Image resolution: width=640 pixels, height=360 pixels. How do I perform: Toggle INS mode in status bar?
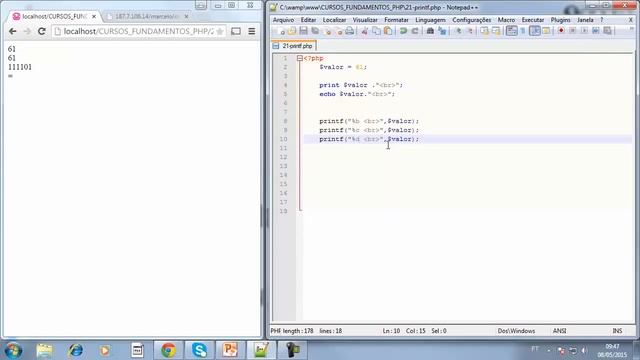pos(617,331)
